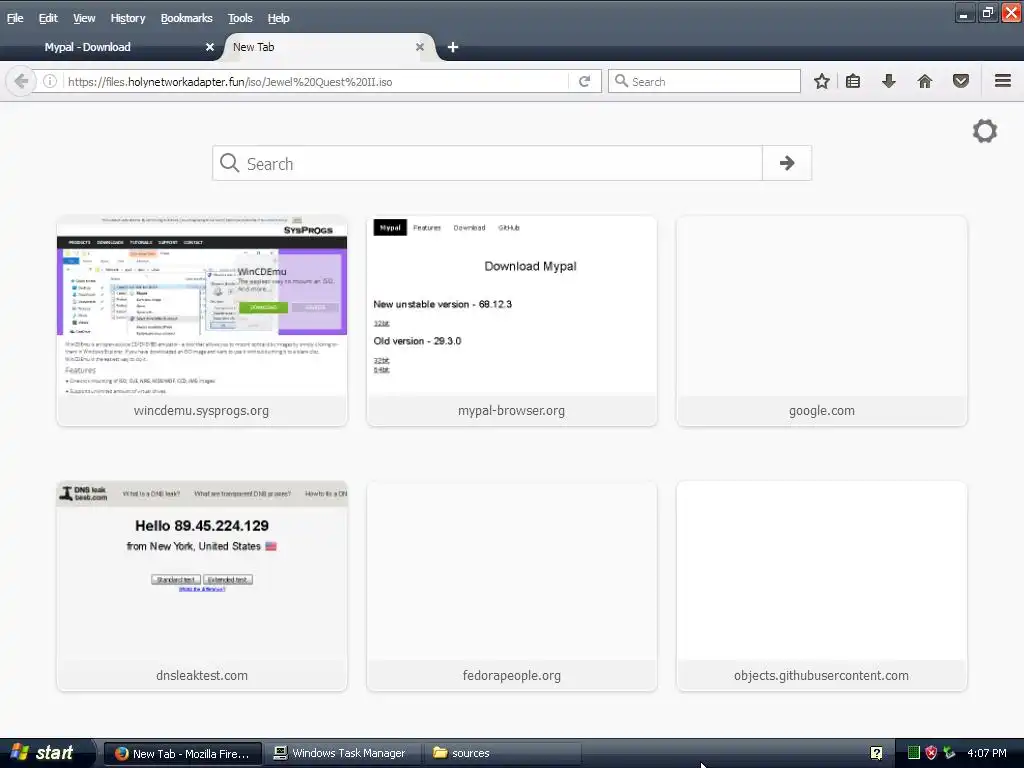Open objects.githubusercontent.com tile
Screen dimensions: 1024x768
(x=822, y=586)
